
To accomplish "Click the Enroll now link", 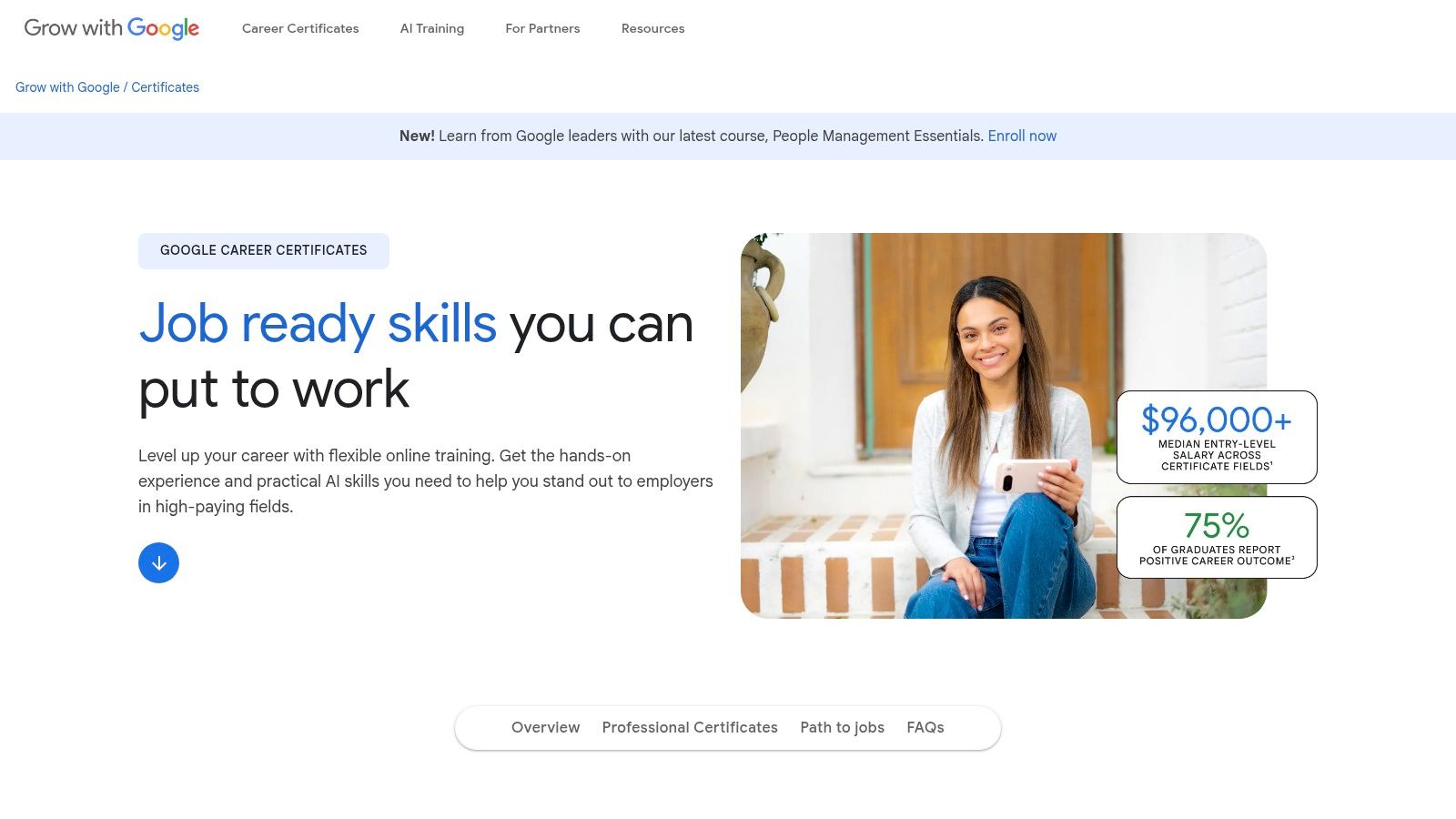I will (x=1022, y=136).
